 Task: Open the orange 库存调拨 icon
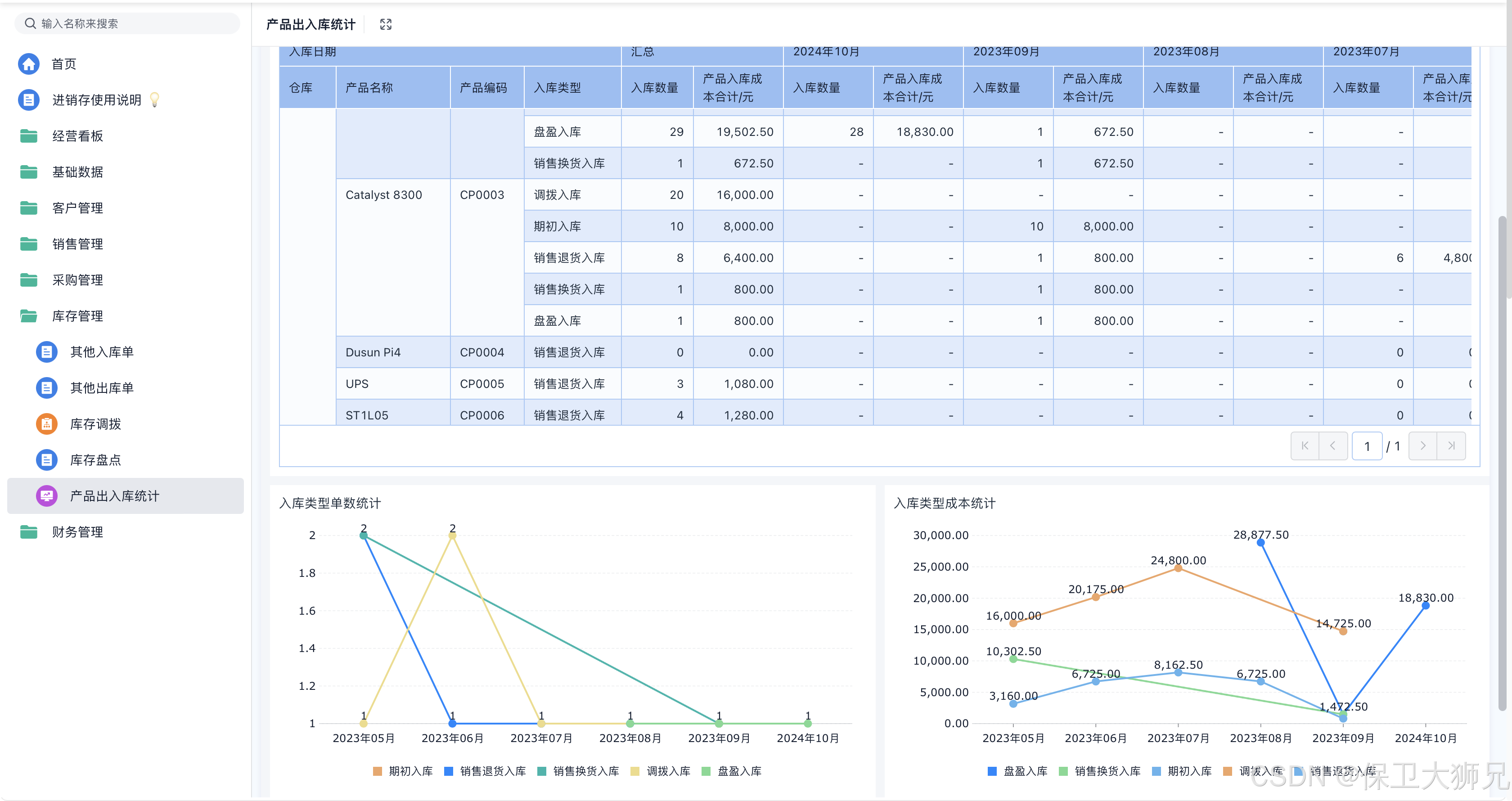click(x=47, y=424)
